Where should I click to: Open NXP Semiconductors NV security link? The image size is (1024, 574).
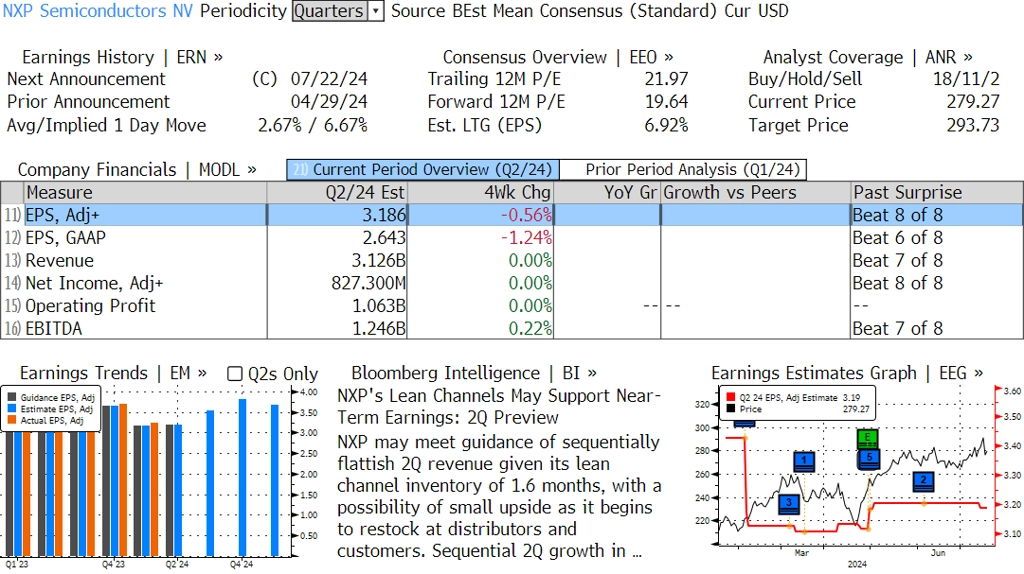[x=97, y=11]
